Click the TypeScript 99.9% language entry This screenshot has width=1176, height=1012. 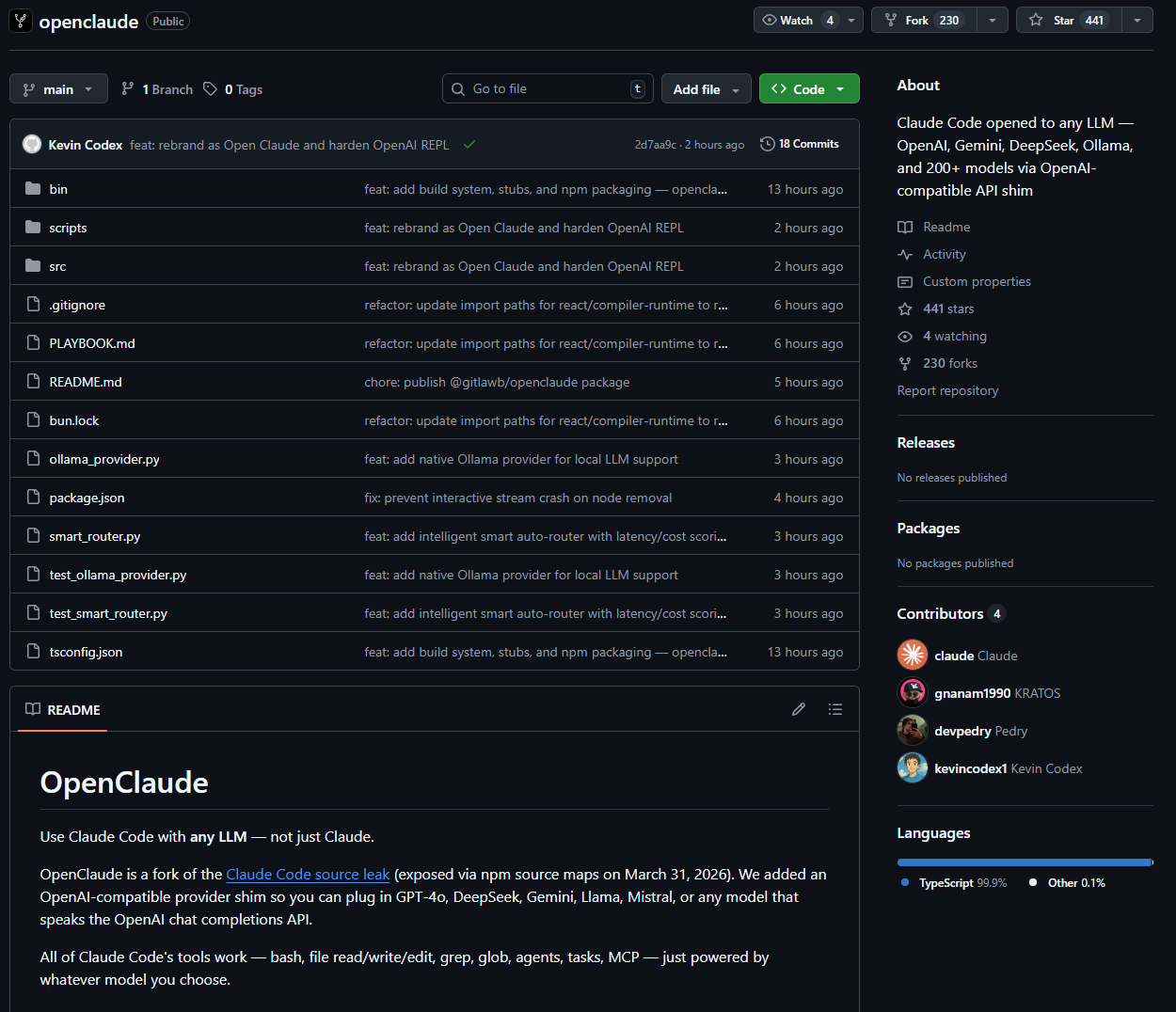point(954,882)
